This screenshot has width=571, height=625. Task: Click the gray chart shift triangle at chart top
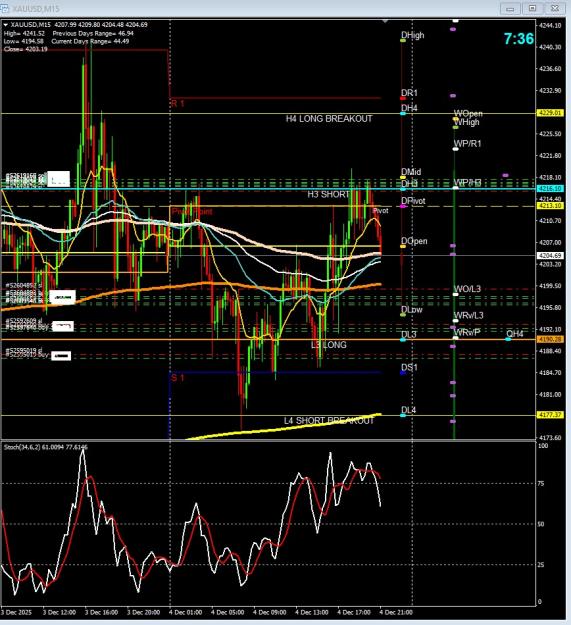pyautogui.click(x=385, y=21)
